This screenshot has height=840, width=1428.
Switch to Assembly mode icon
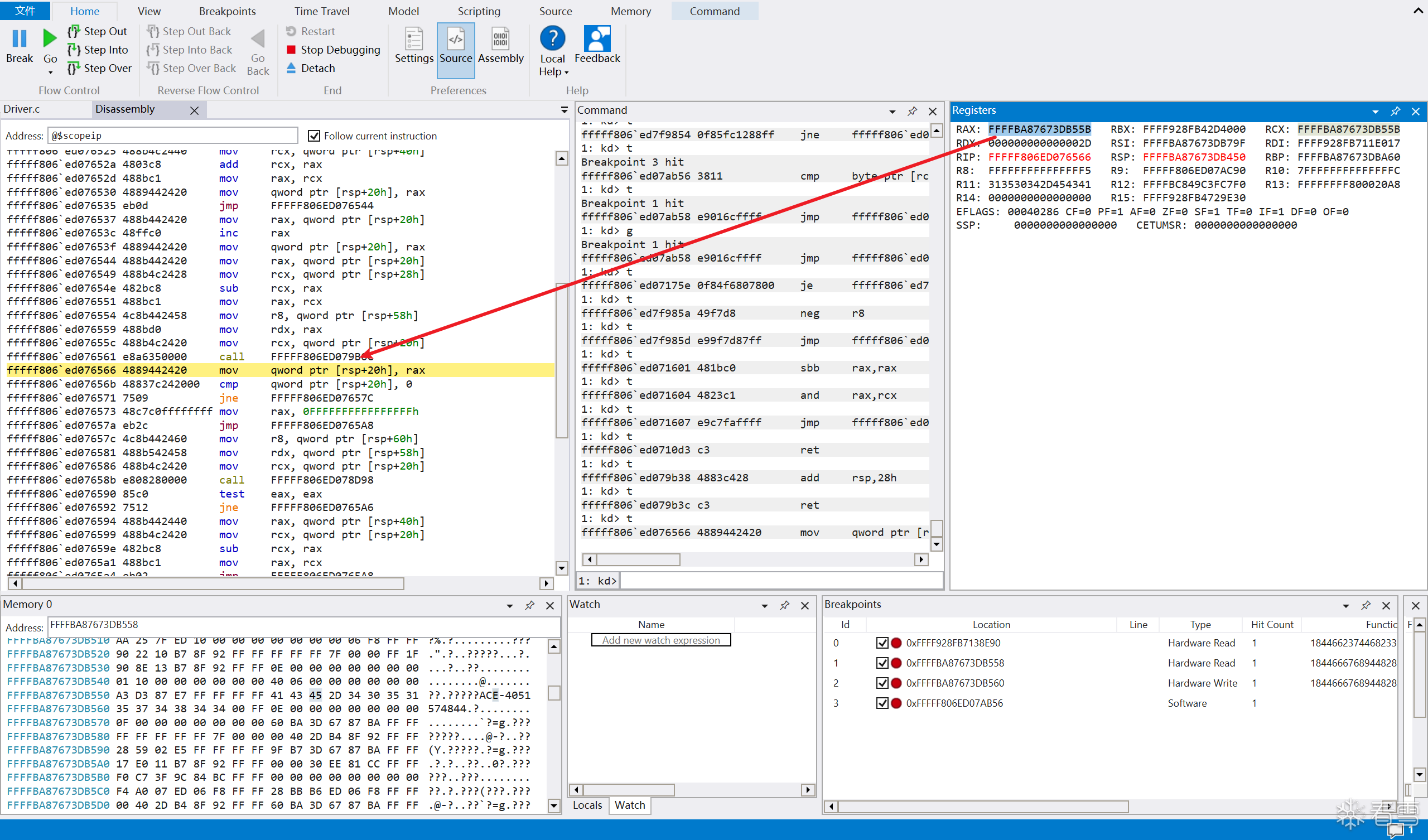click(500, 39)
